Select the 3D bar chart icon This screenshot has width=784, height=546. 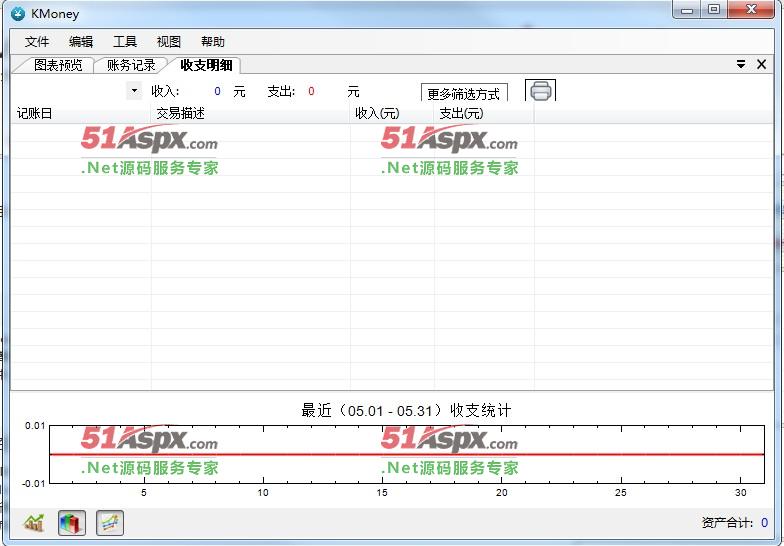[x=72, y=523]
